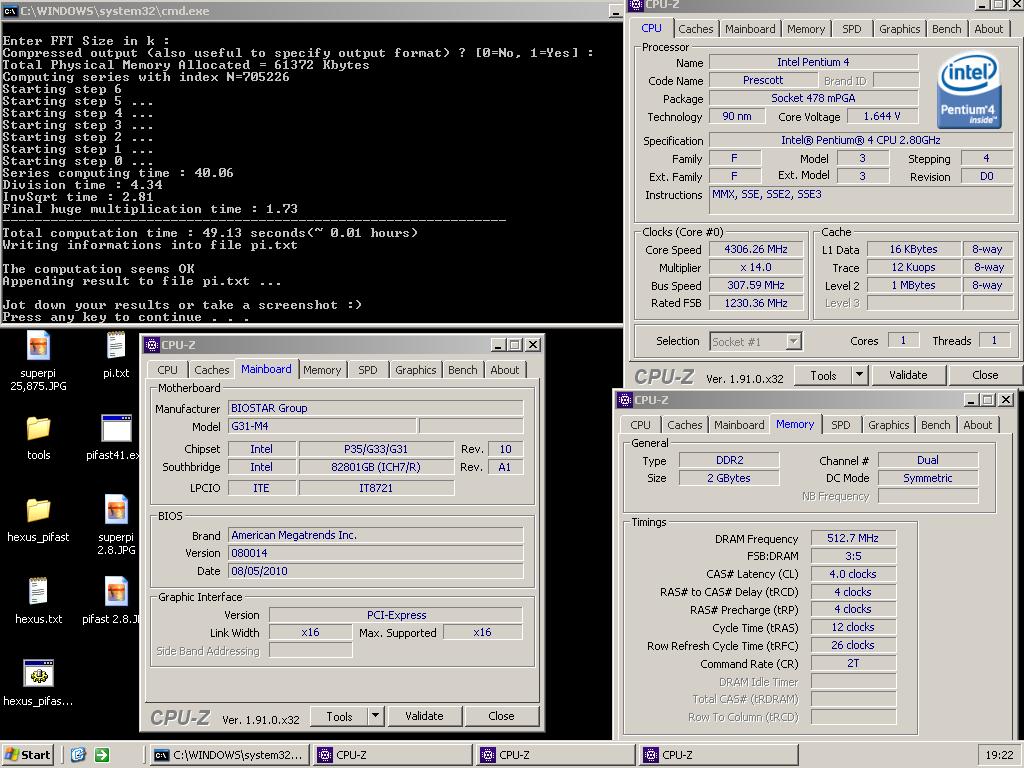The image size is (1024, 768).
Task: Open Graphics tab in top CPU-Z window
Action: tap(899, 29)
